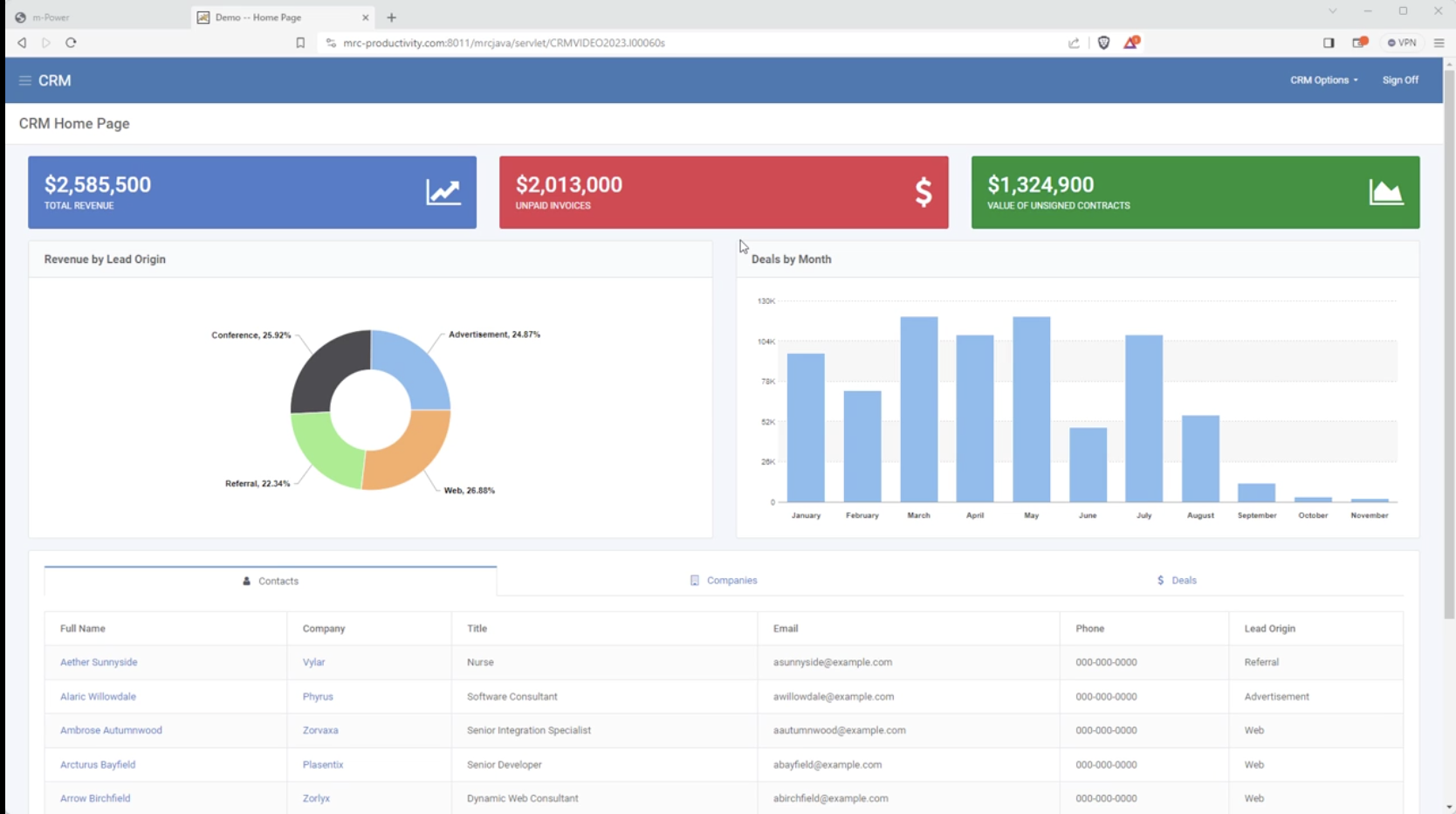Click the share icon in the address bar
This screenshot has width=1456, height=814.
1074,43
